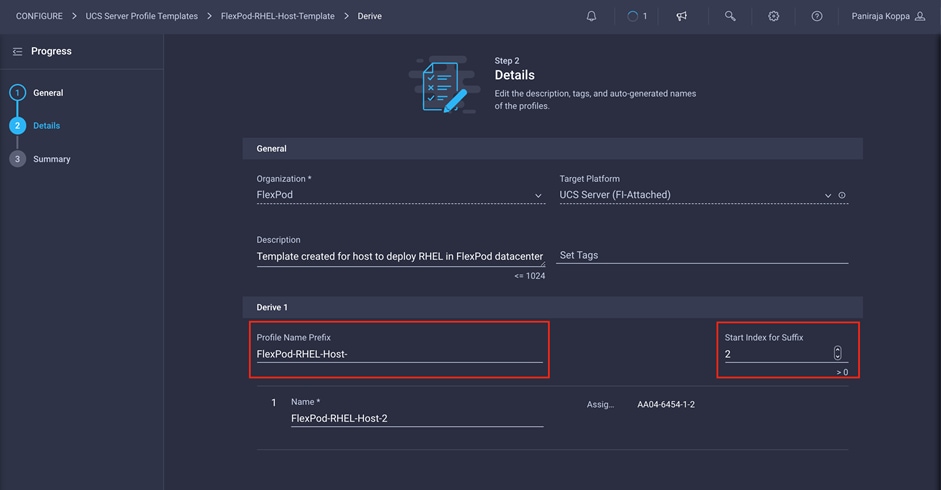Open the Paniraja Koppa user profile icon

[x=920, y=16]
